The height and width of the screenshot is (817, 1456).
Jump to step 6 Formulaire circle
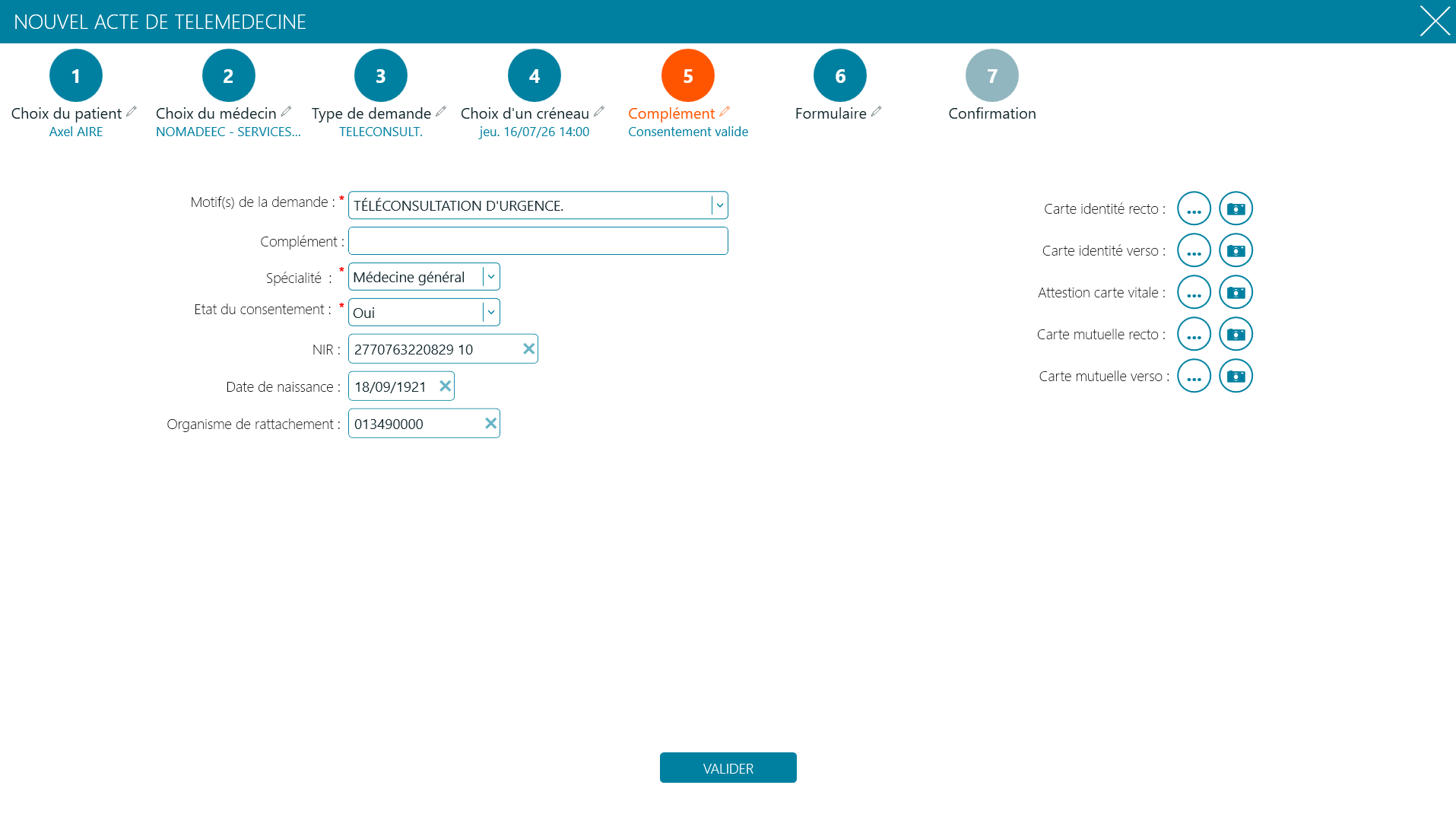pos(840,75)
